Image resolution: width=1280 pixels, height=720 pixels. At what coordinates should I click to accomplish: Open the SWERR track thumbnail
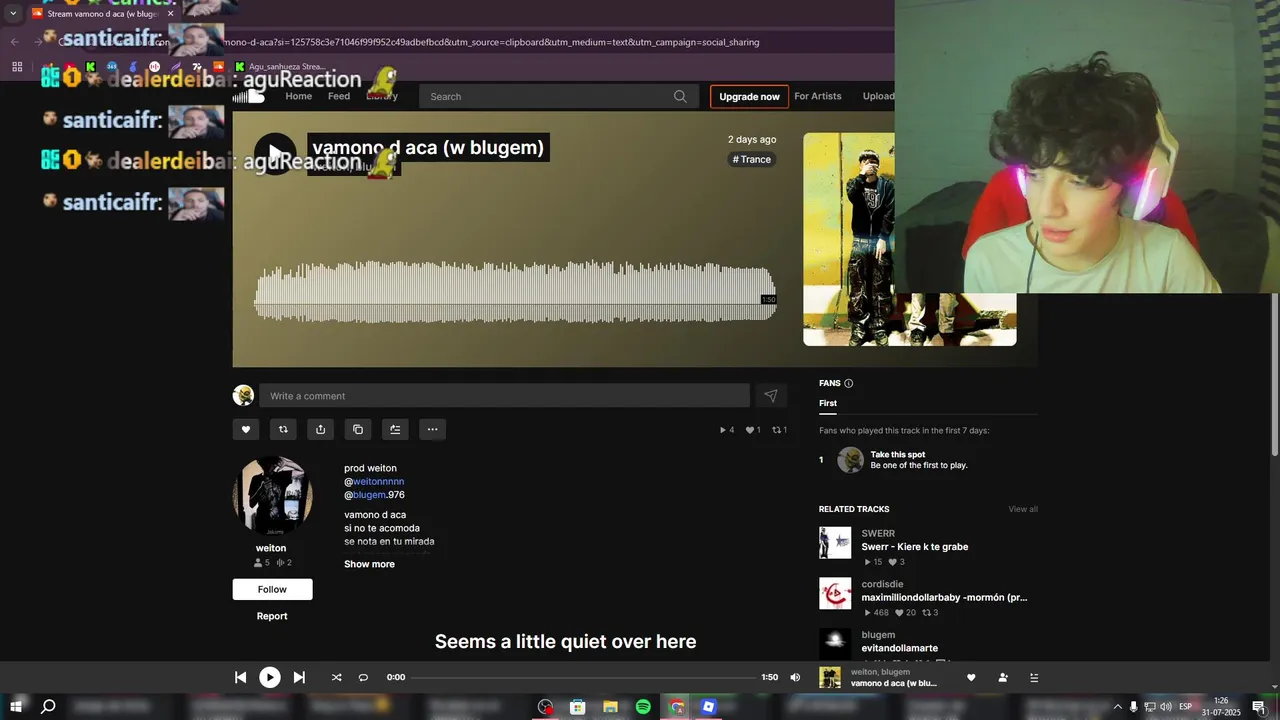tap(835, 543)
